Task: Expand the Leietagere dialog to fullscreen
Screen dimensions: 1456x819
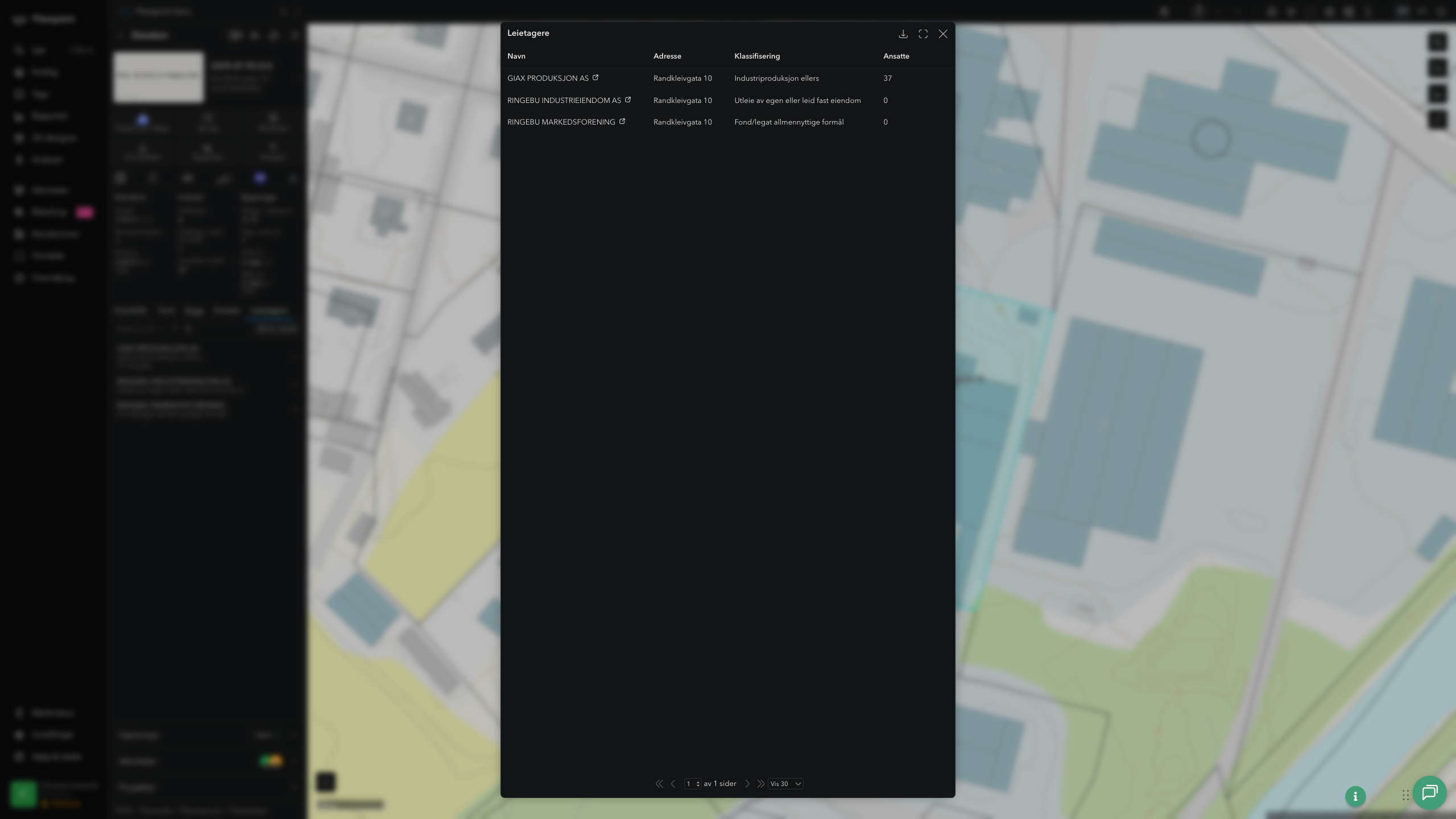Action: click(923, 34)
